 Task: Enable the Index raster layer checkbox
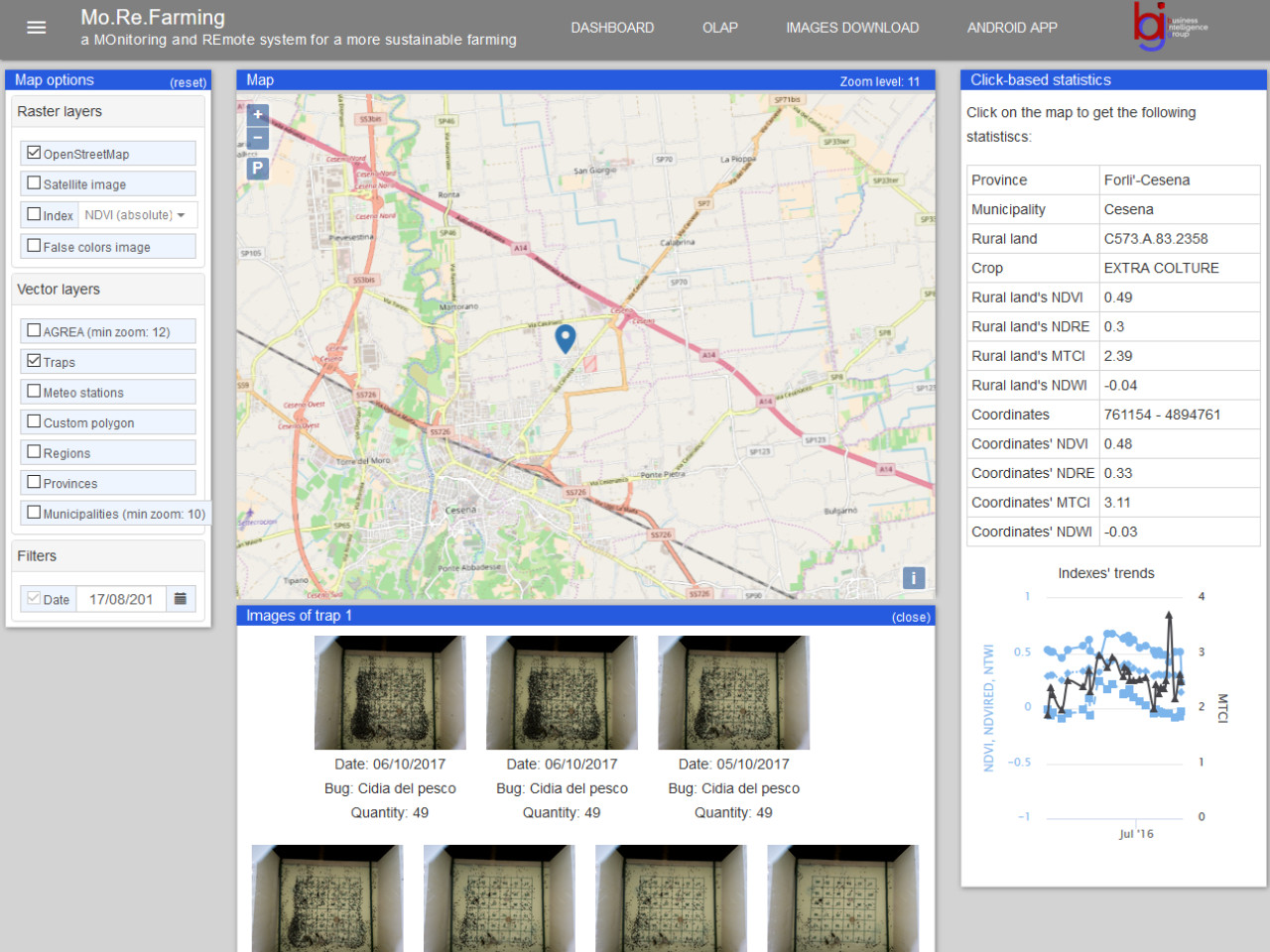pyautogui.click(x=34, y=214)
